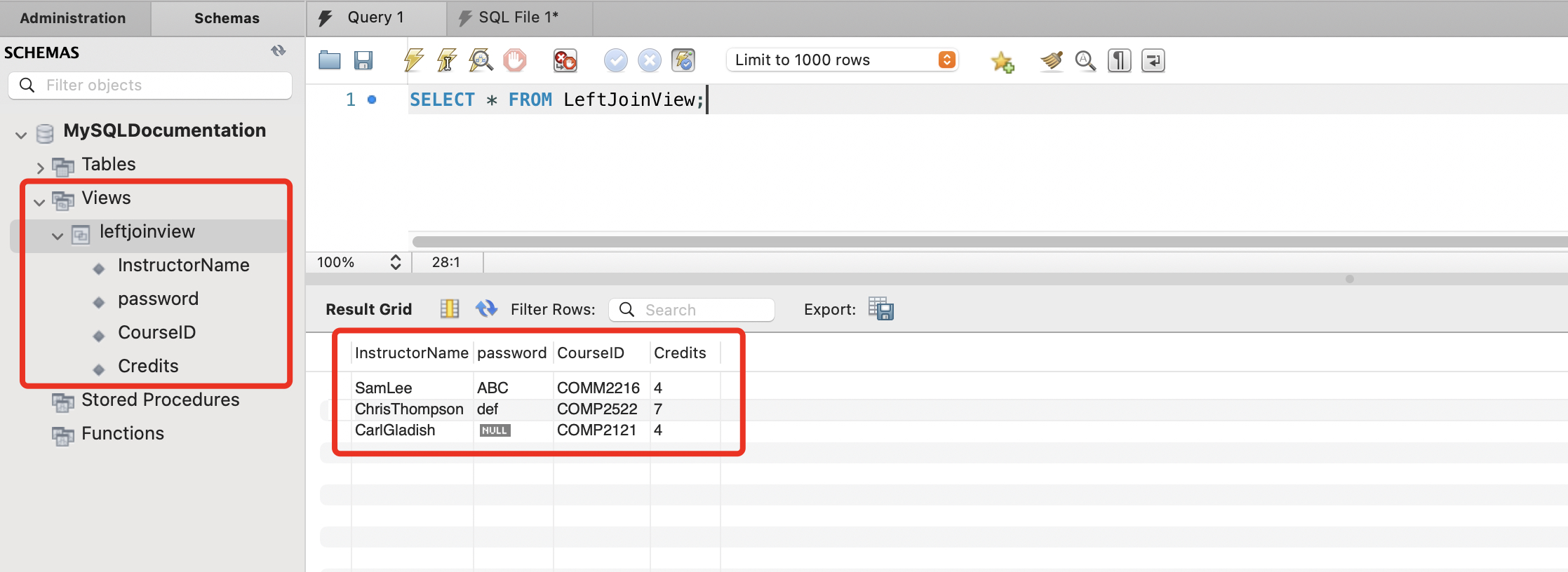
Task: Toggle invisible characters pilcrow icon
Action: point(1119,61)
